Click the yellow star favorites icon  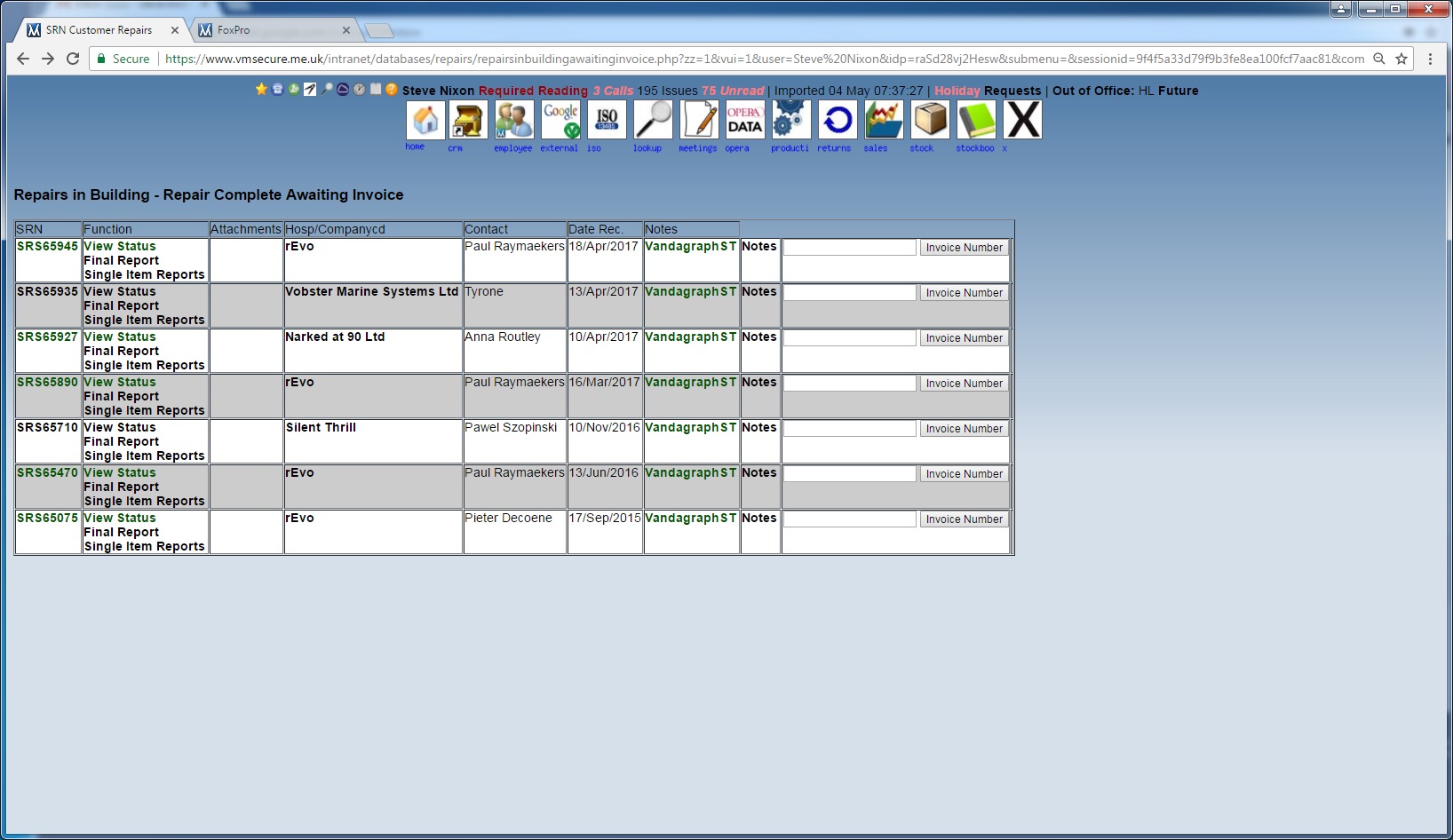(x=261, y=90)
